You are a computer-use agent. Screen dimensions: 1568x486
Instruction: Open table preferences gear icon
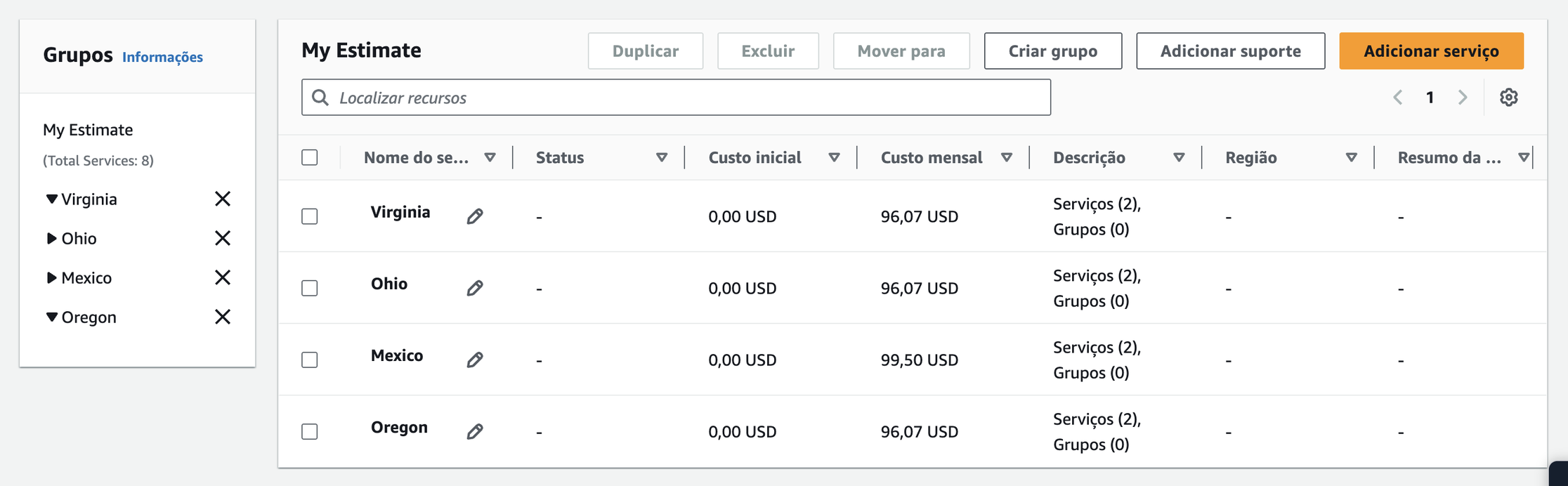click(1508, 97)
